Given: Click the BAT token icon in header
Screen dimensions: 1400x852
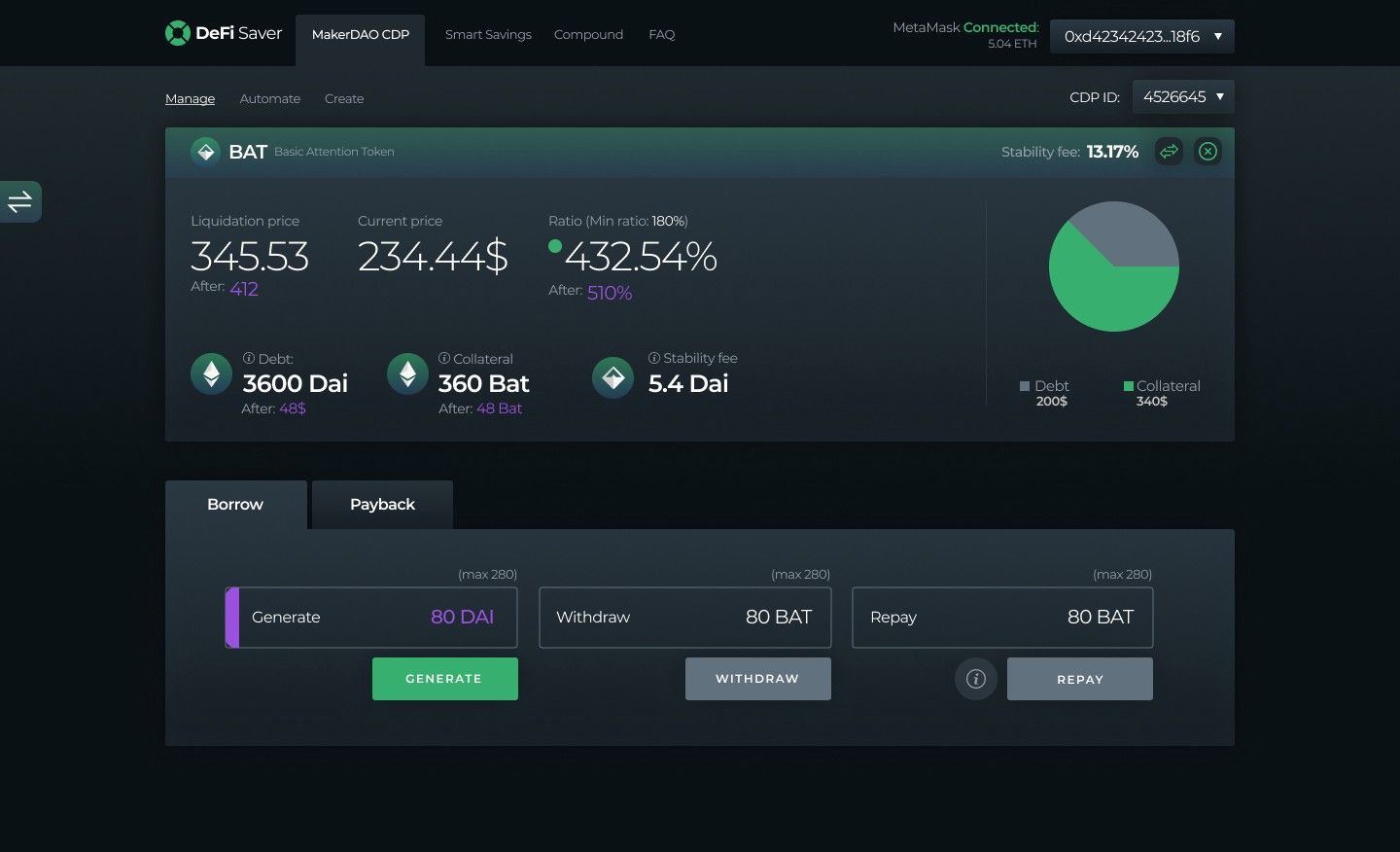Looking at the screenshot, I should (205, 152).
